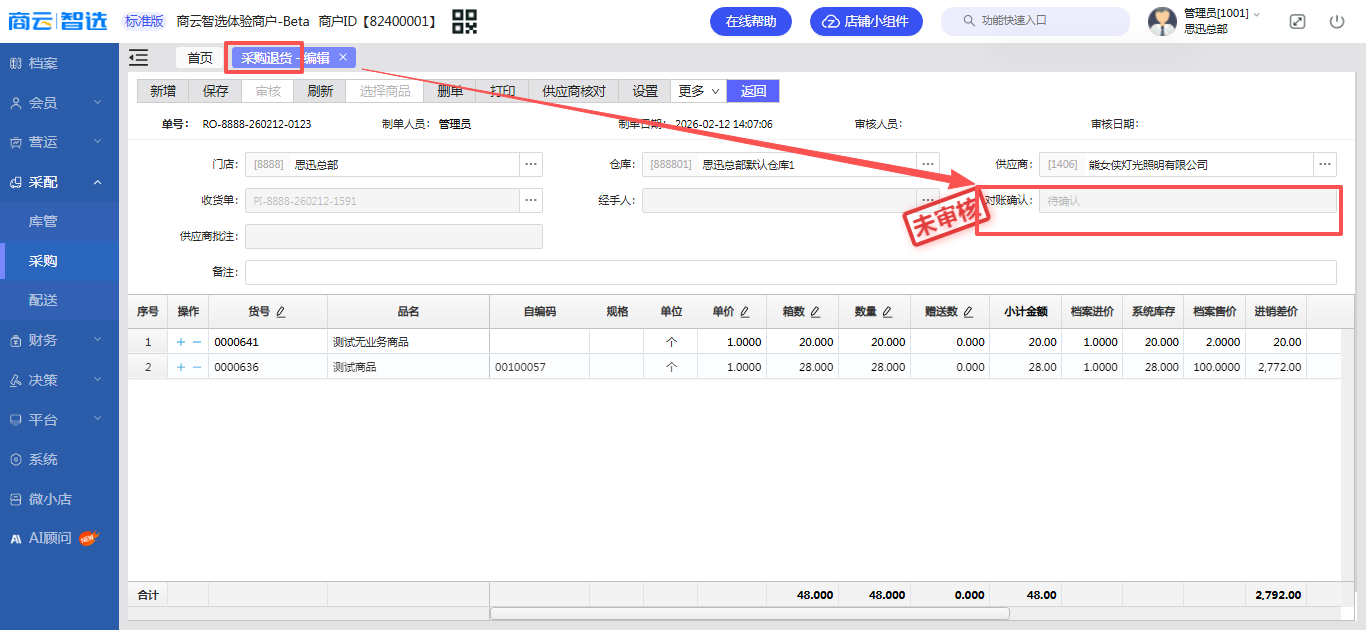
Task: Click the edit pencil beside 数量 header
Action: pyautogui.click(x=887, y=312)
